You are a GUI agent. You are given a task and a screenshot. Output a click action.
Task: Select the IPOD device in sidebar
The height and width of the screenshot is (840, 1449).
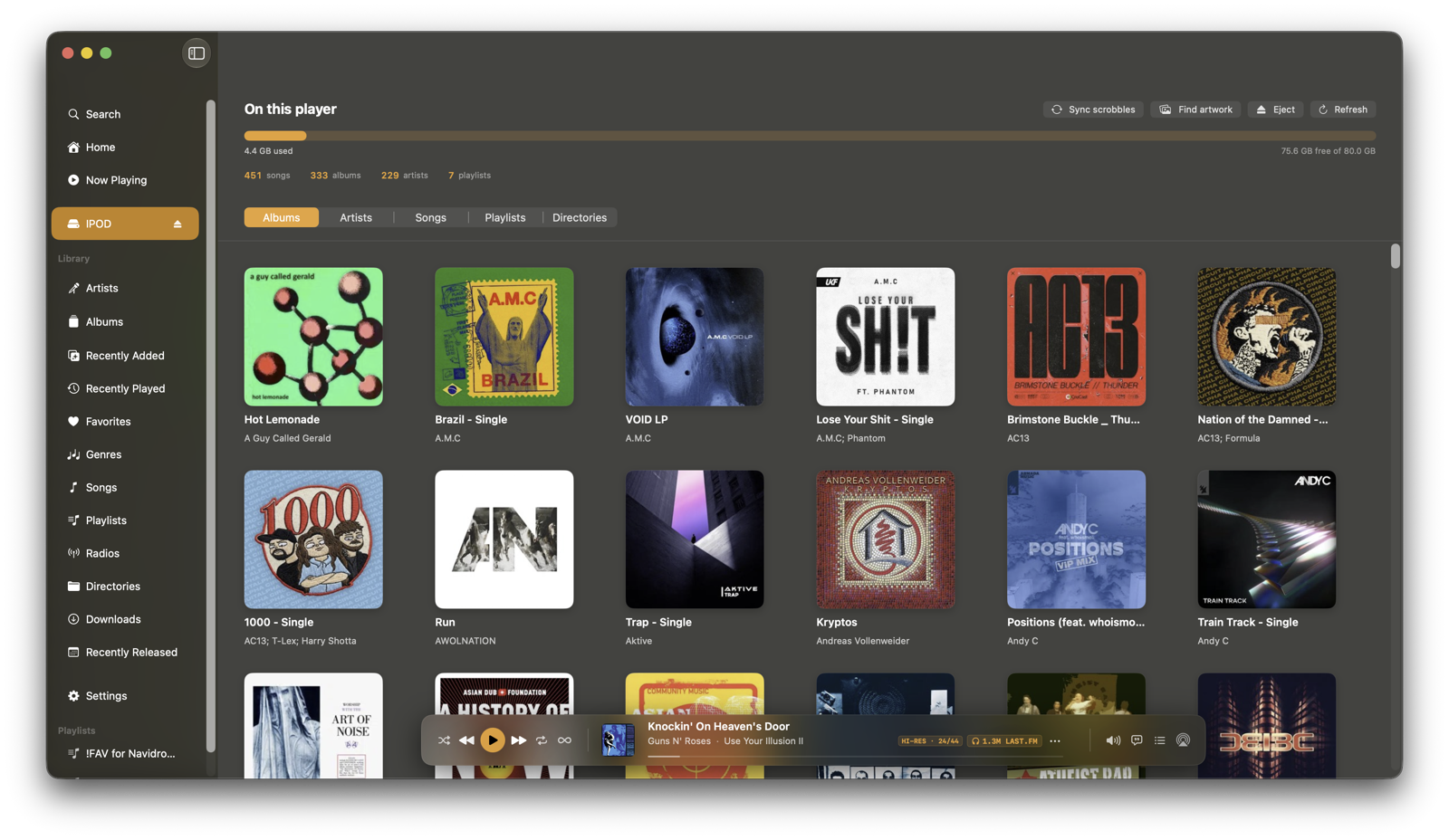coord(125,224)
